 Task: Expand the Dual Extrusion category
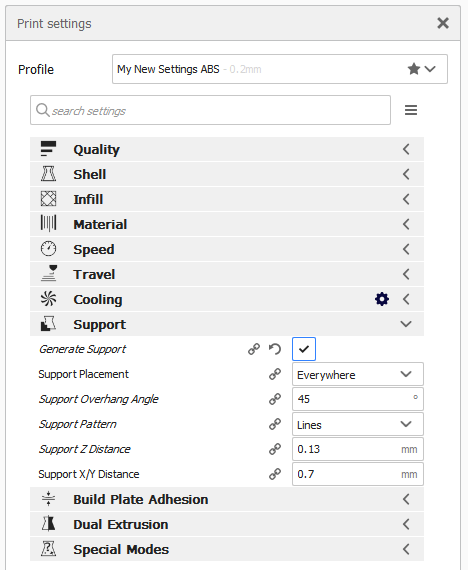tap(227, 524)
